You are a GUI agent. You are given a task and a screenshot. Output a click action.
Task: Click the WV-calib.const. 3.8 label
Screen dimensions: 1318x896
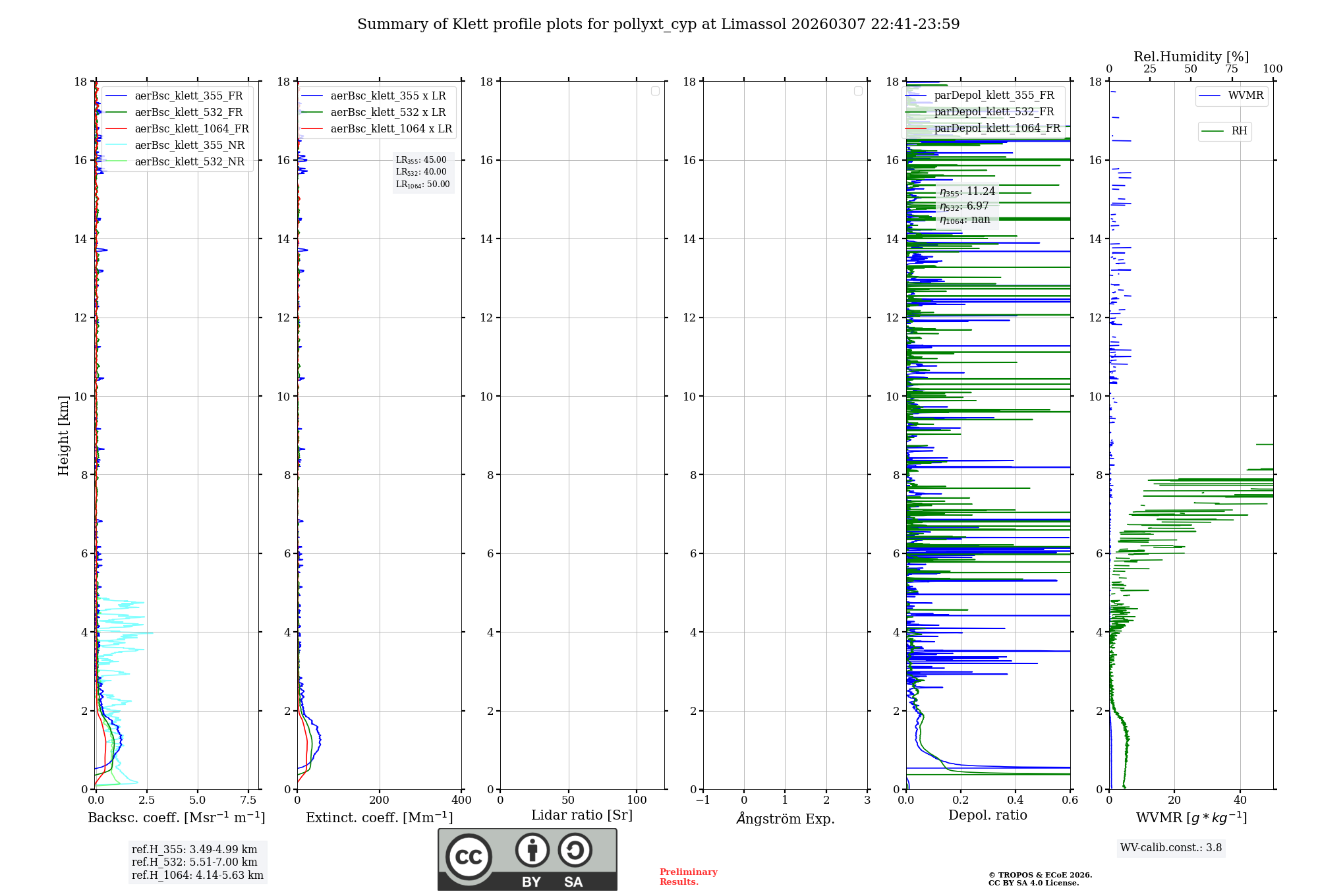(1170, 848)
